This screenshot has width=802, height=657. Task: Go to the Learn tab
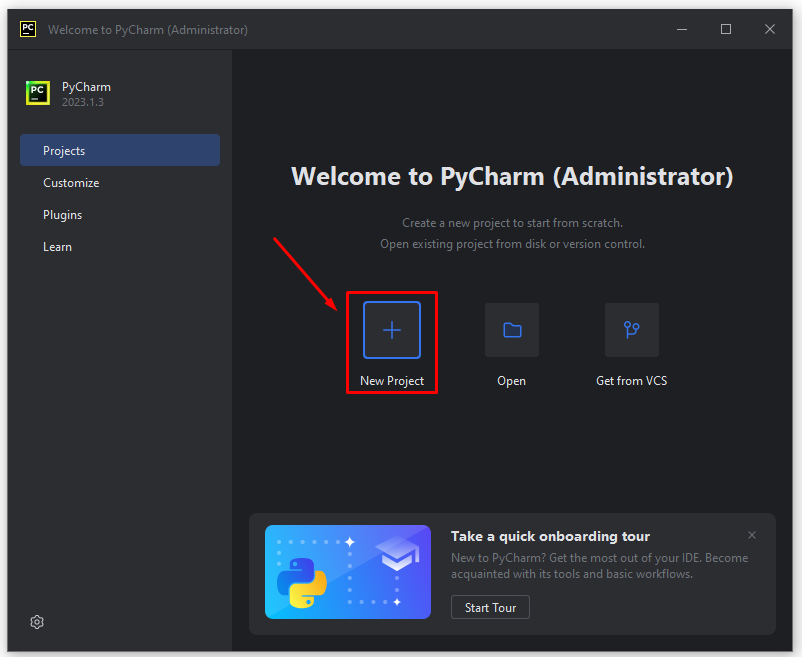pyautogui.click(x=120, y=247)
